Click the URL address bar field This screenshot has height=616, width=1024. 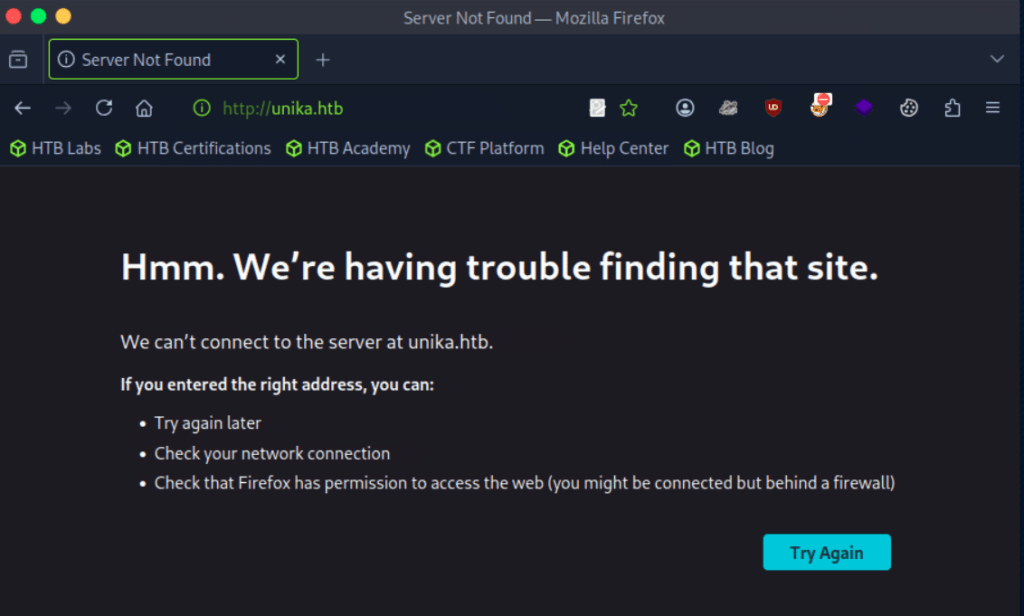tap(400, 108)
